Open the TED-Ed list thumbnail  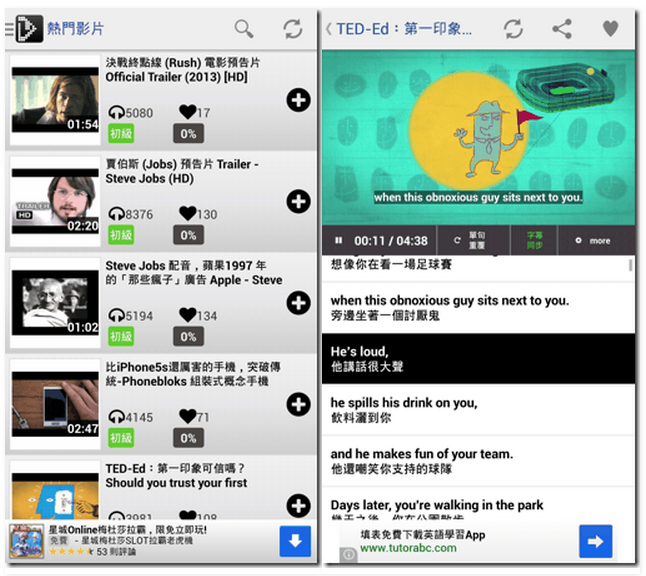point(55,490)
